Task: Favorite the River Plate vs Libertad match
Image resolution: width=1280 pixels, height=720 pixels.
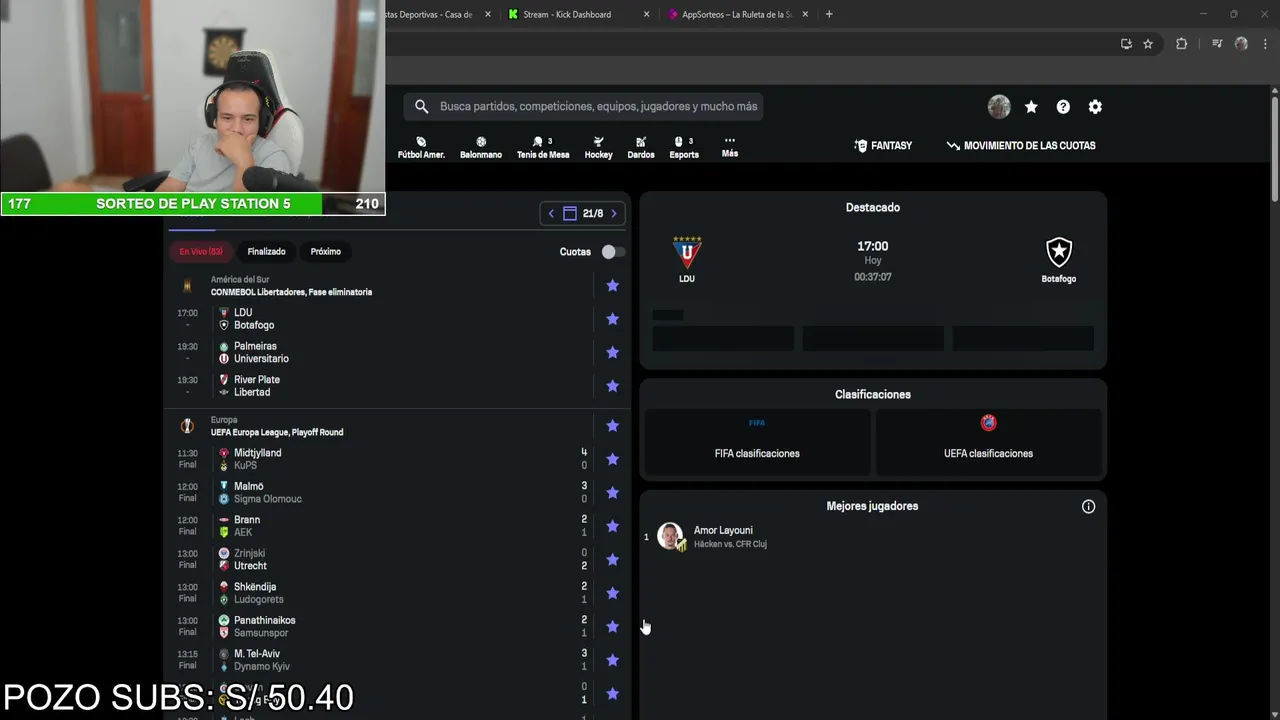Action: pos(612,386)
